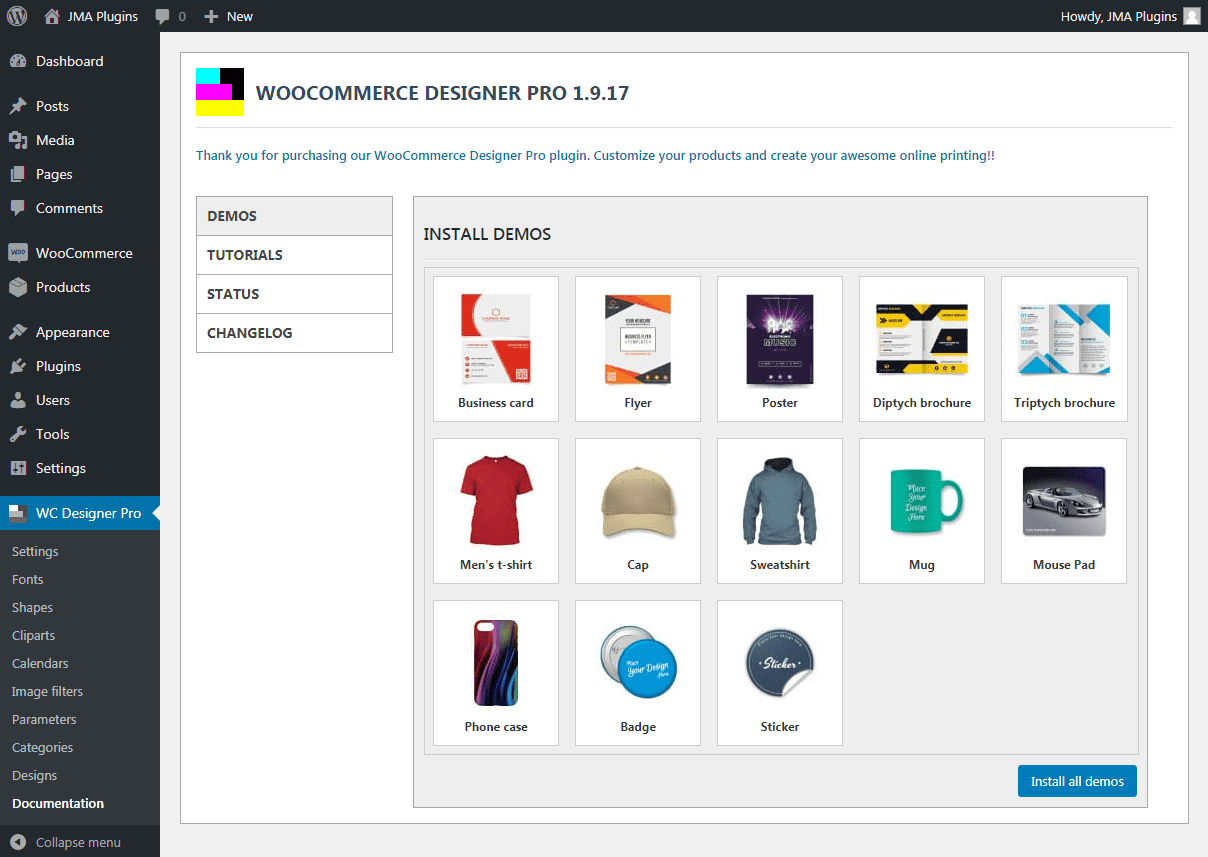Open the Image filters submenu
Viewport: 1208px width, 857px height.
coord(47,691)
